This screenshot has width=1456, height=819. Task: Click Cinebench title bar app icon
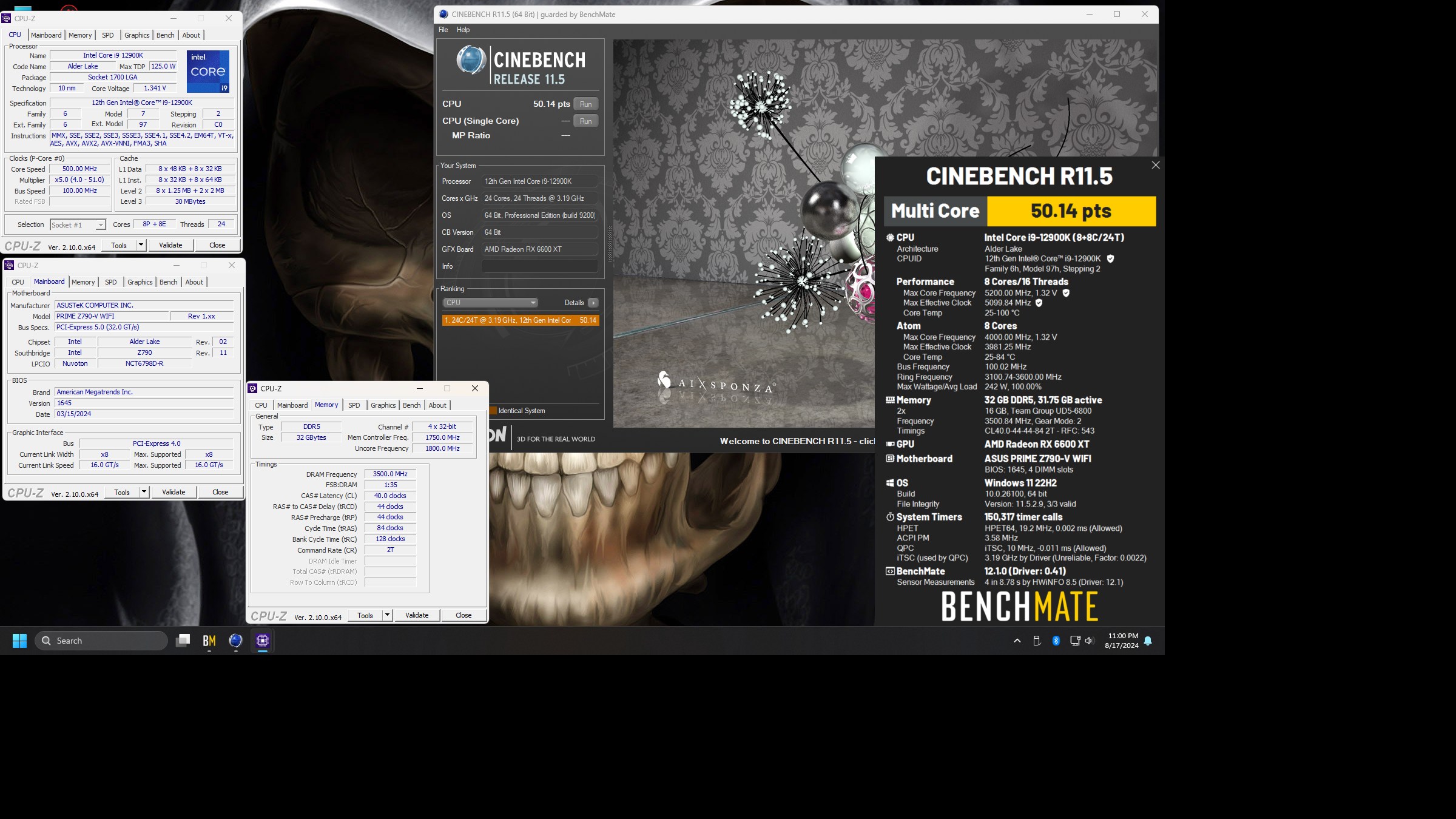coord(443,15)
